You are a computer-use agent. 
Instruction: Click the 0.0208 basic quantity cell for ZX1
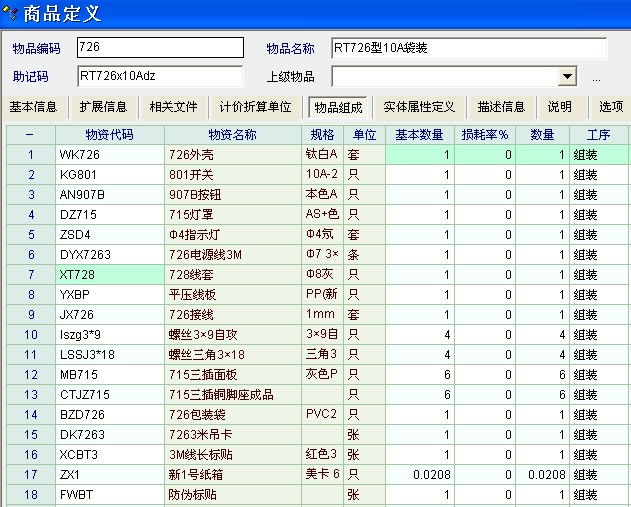tap(419, 475)
